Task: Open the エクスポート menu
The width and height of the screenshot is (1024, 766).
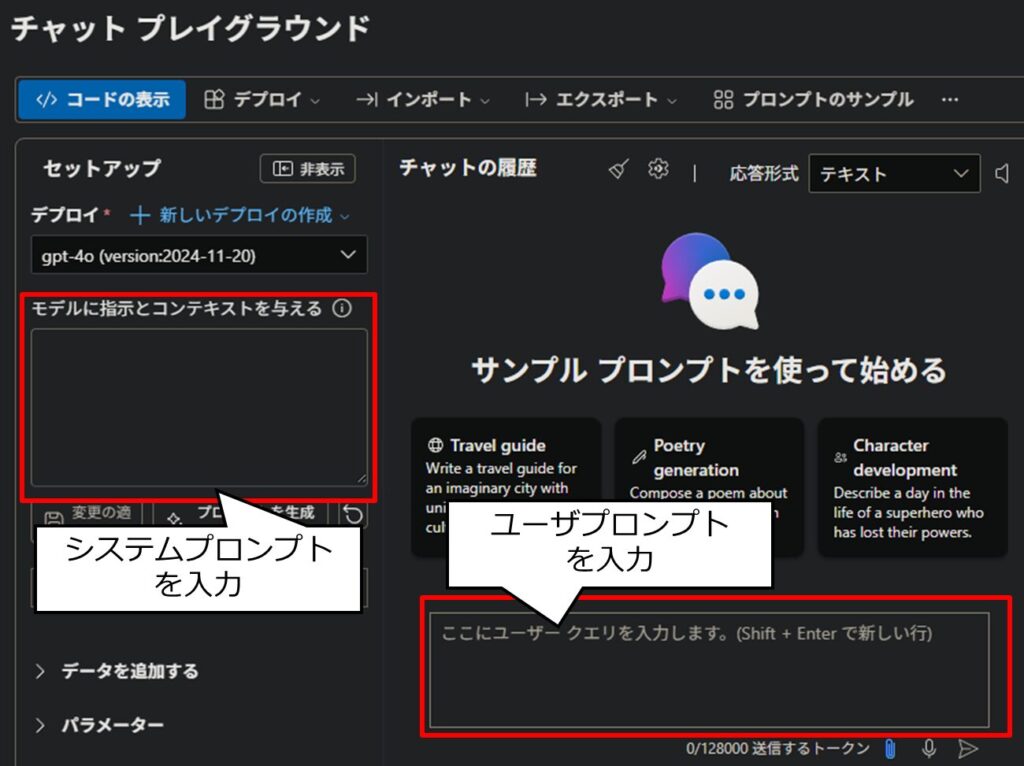Action: [x=601, y=100]
